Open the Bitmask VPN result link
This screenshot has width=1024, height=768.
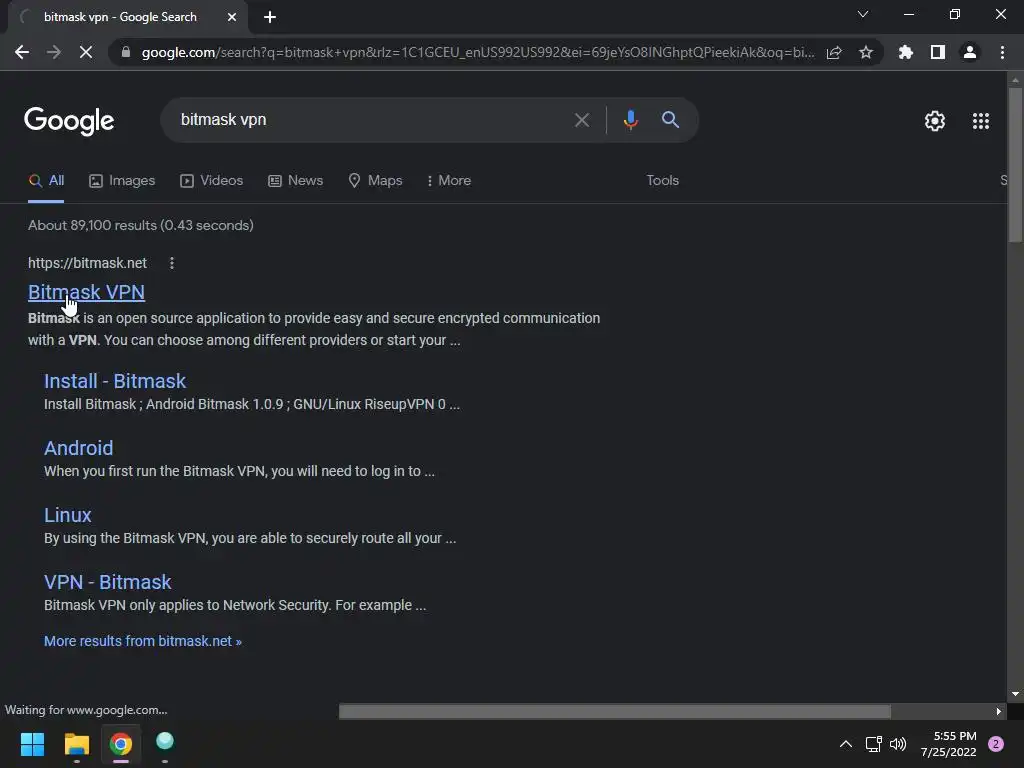pos(86,293)
